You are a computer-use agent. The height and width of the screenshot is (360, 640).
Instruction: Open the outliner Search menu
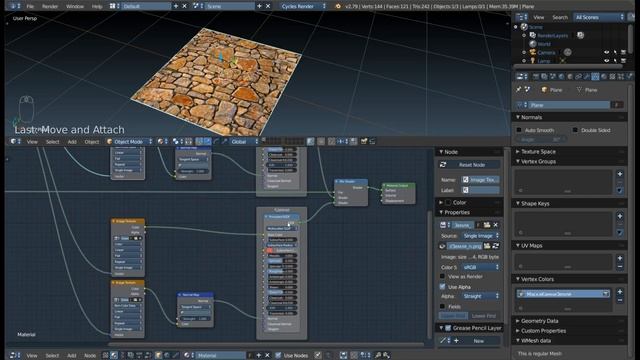[560, 17]
